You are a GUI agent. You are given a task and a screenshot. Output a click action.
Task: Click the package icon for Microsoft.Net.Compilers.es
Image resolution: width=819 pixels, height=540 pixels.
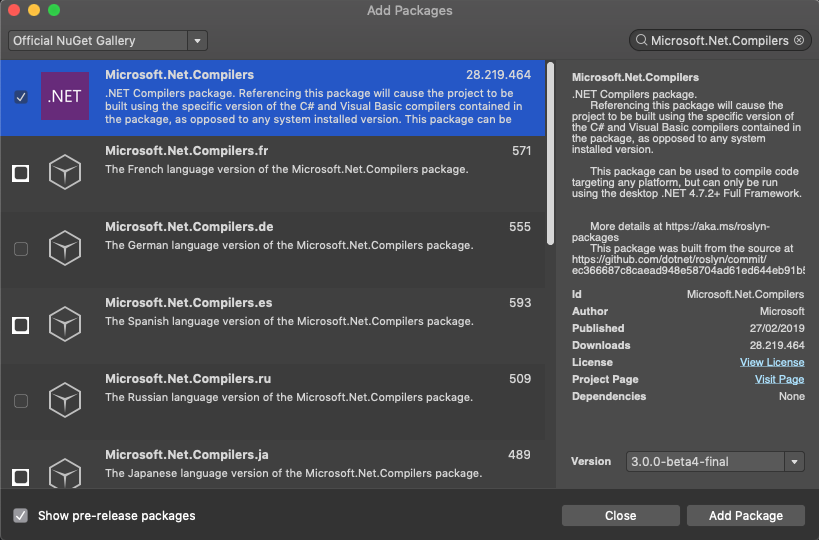coord(65,324)
